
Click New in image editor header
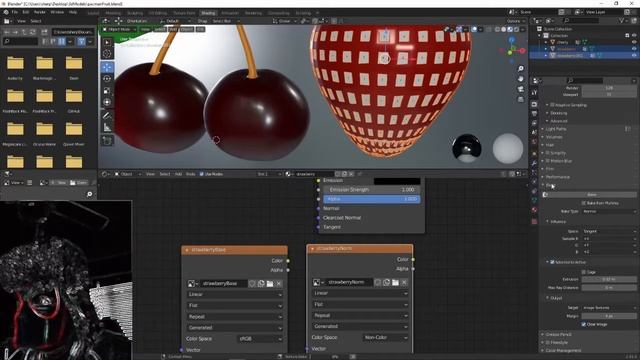click(x=59, y=183)
